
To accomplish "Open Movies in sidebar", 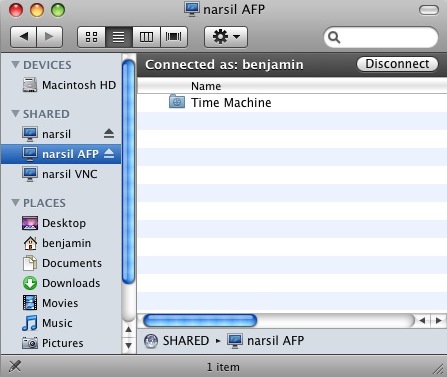I will click(x=62, y=303).
